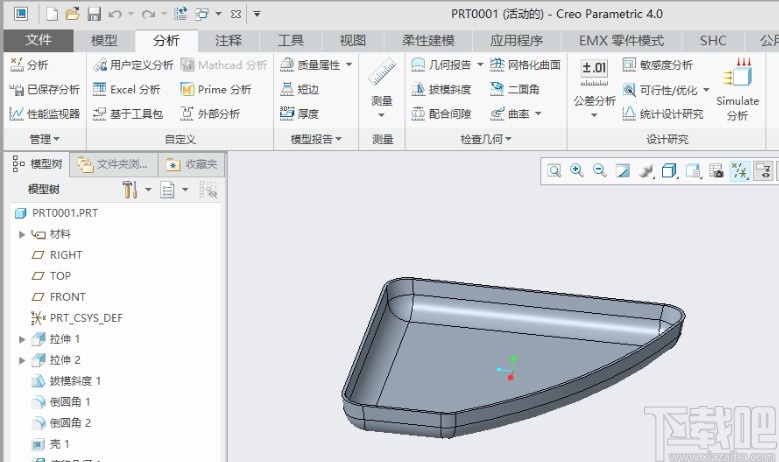Open model tree settings hammer icon
The image size is (779, 462).
pos(130,189)
